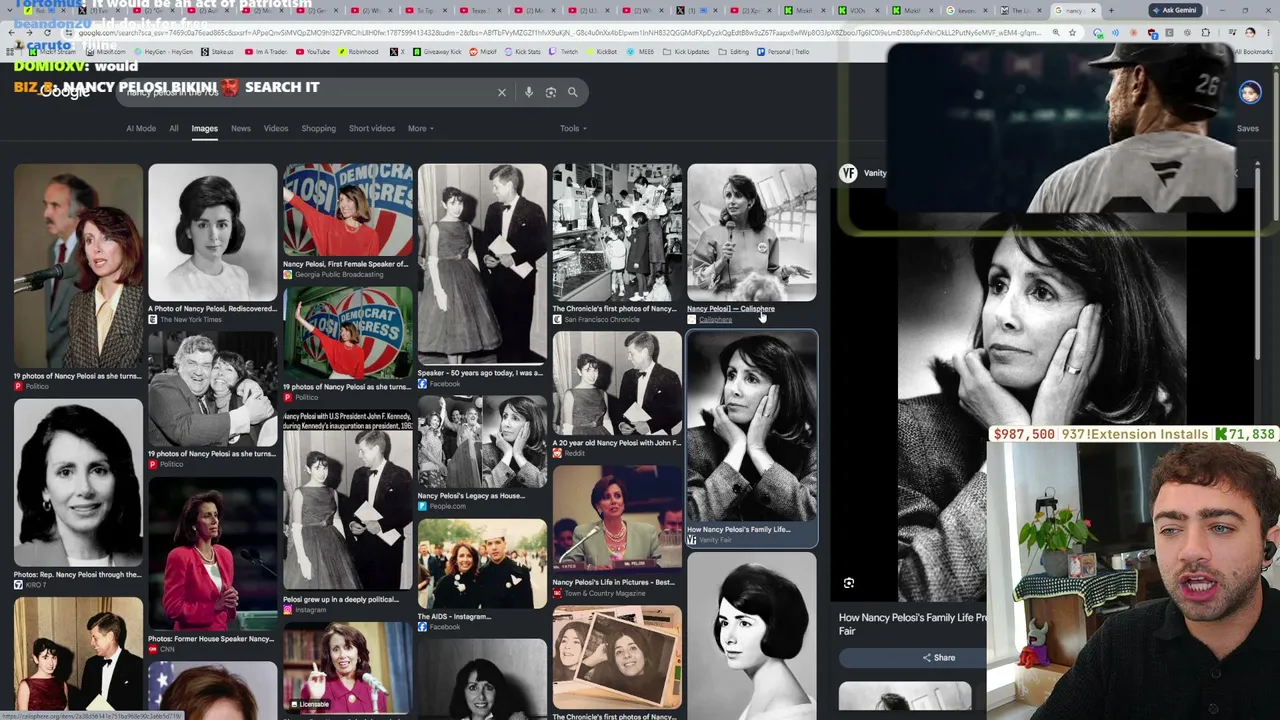Screen dimensions: 1280x720
Task: Open preview title 'How Nancy Pelosi's Family Life'
Action: (912, 624)
